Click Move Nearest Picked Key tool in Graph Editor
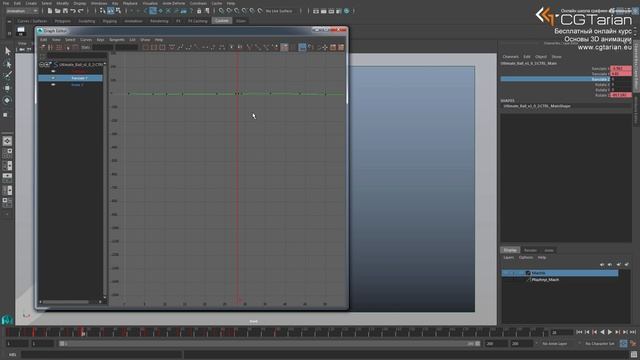The height and width of the screenshot is (360, 640). click(x=42, y=47)
